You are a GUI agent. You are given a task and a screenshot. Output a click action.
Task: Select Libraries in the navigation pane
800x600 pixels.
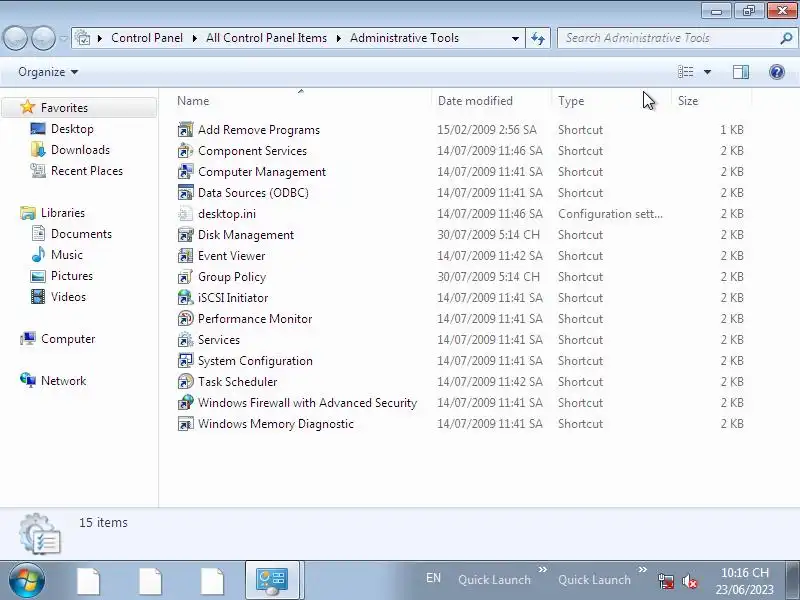click(x=63, y=213)
